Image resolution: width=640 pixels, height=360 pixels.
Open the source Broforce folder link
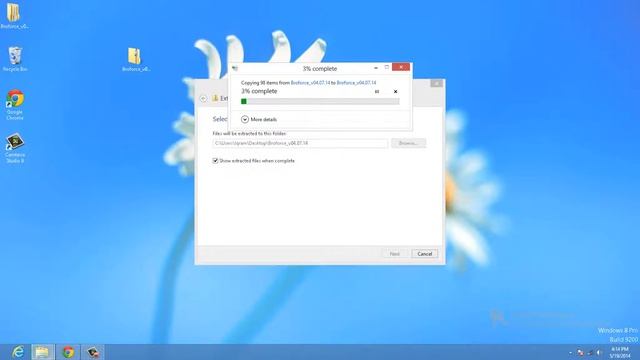point(310,82)
